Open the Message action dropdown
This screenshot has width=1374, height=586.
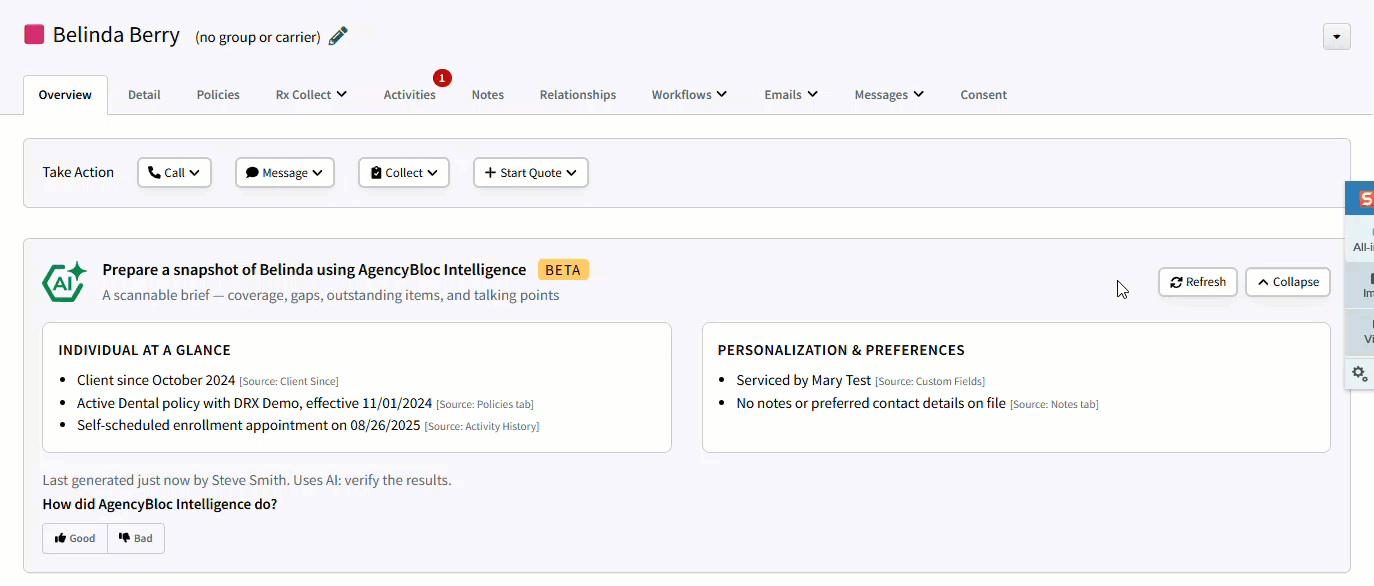tap(285, 173)
